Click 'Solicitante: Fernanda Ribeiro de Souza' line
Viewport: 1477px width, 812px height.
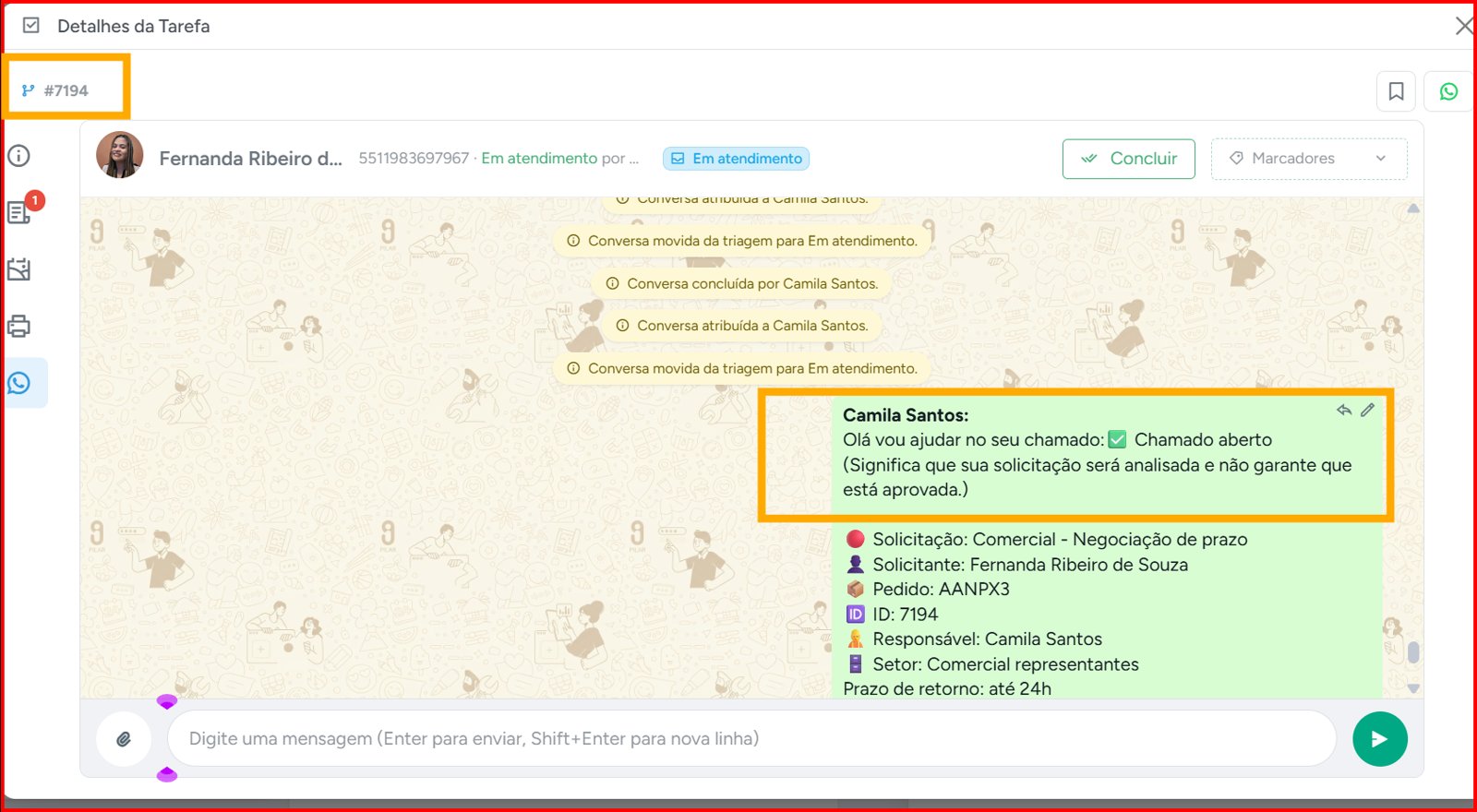pyautogui.click(x=1017, y=564)
